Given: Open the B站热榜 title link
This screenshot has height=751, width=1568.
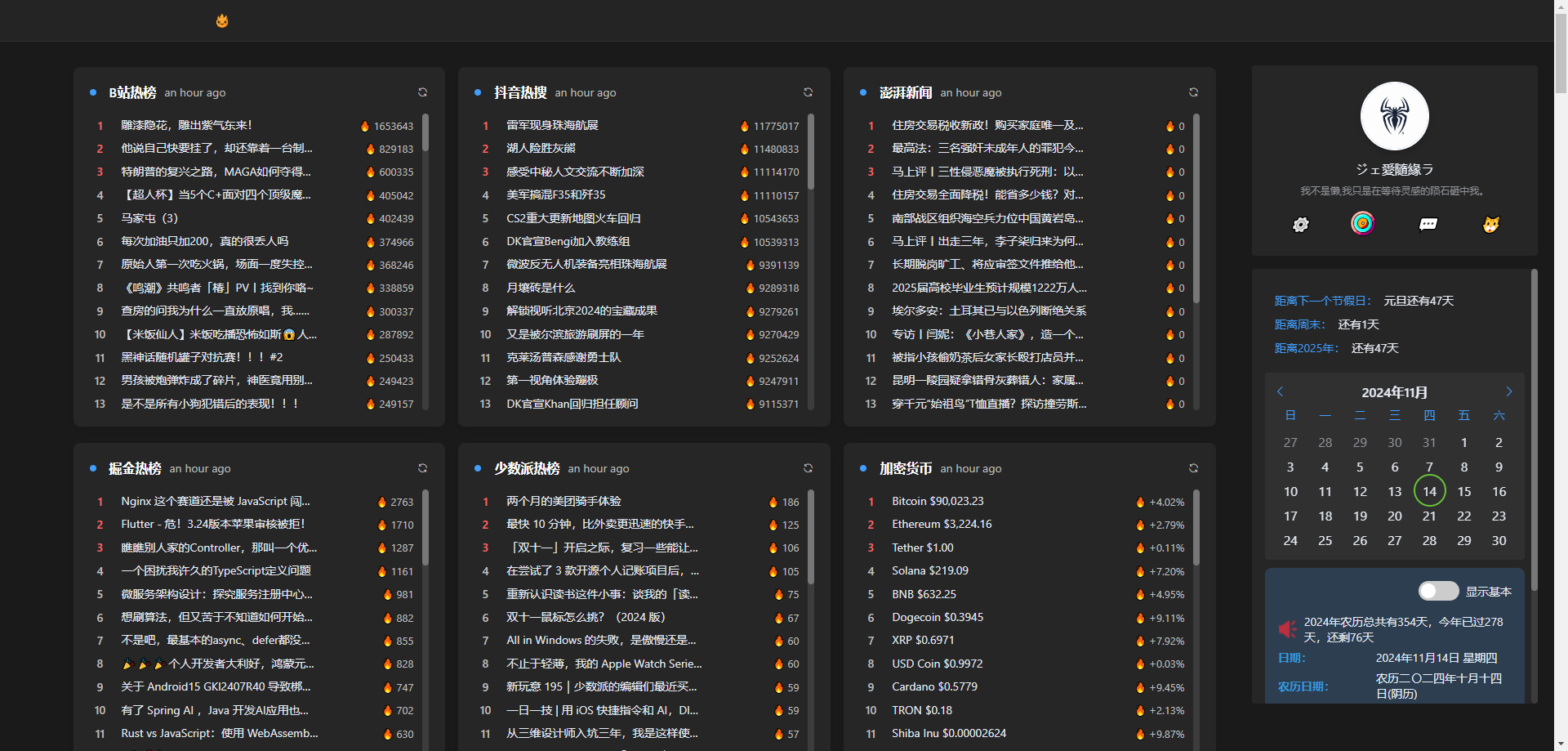Looking at the screenshot, I should coord(132,92).
